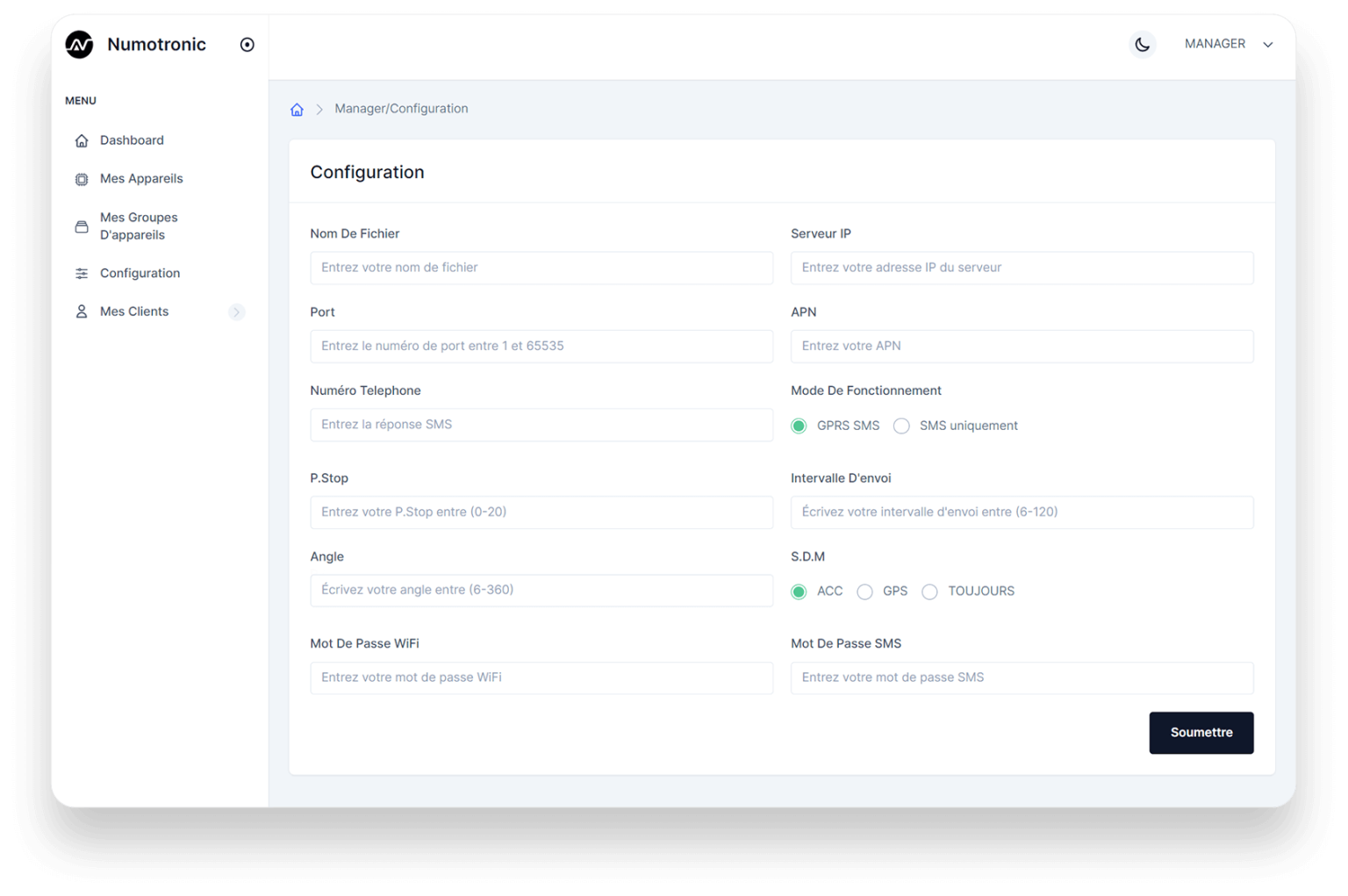
Task: Select TOUJOURS radio option
Action: pos(929,592)
